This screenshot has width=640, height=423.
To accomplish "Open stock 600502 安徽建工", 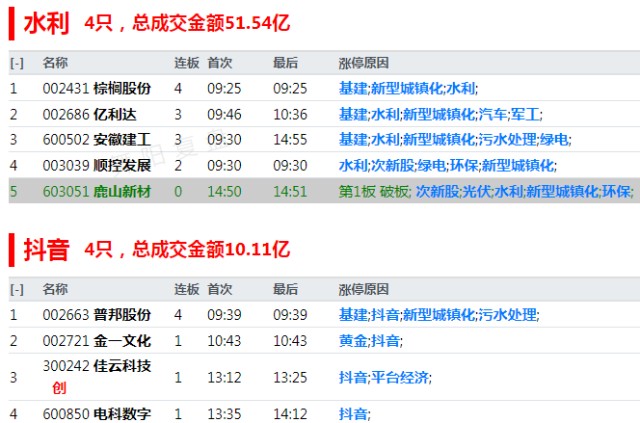I will pyautogui.click(x=97, y=140).
